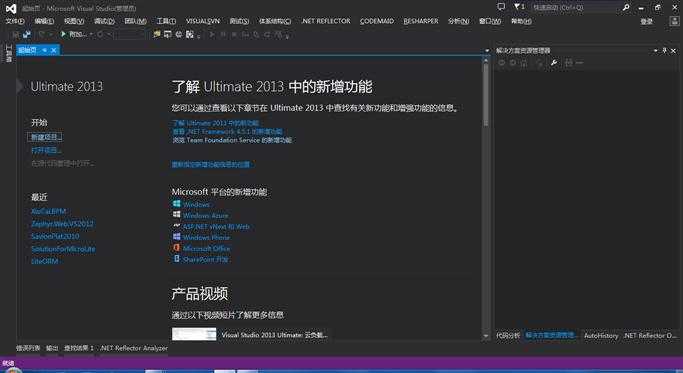
Task: Open the document tabs list dropdown
Action: [487, 51]
